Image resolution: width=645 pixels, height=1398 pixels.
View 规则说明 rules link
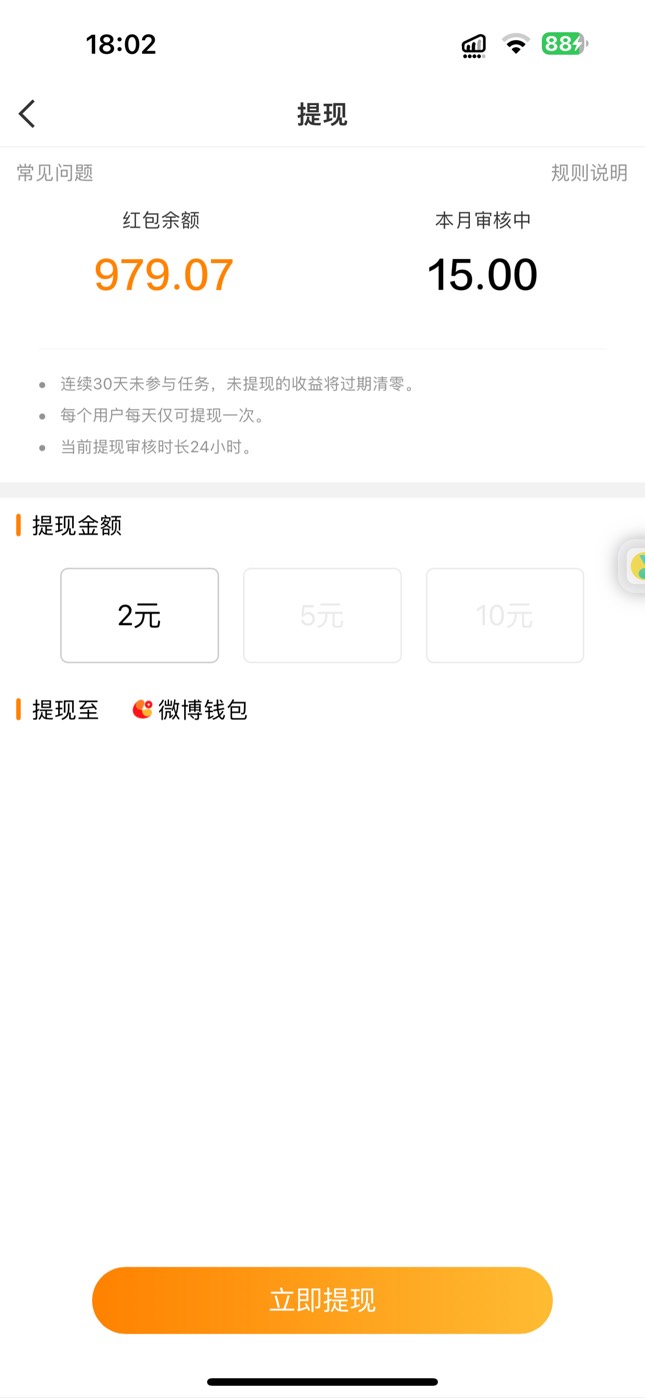[589, 173]
